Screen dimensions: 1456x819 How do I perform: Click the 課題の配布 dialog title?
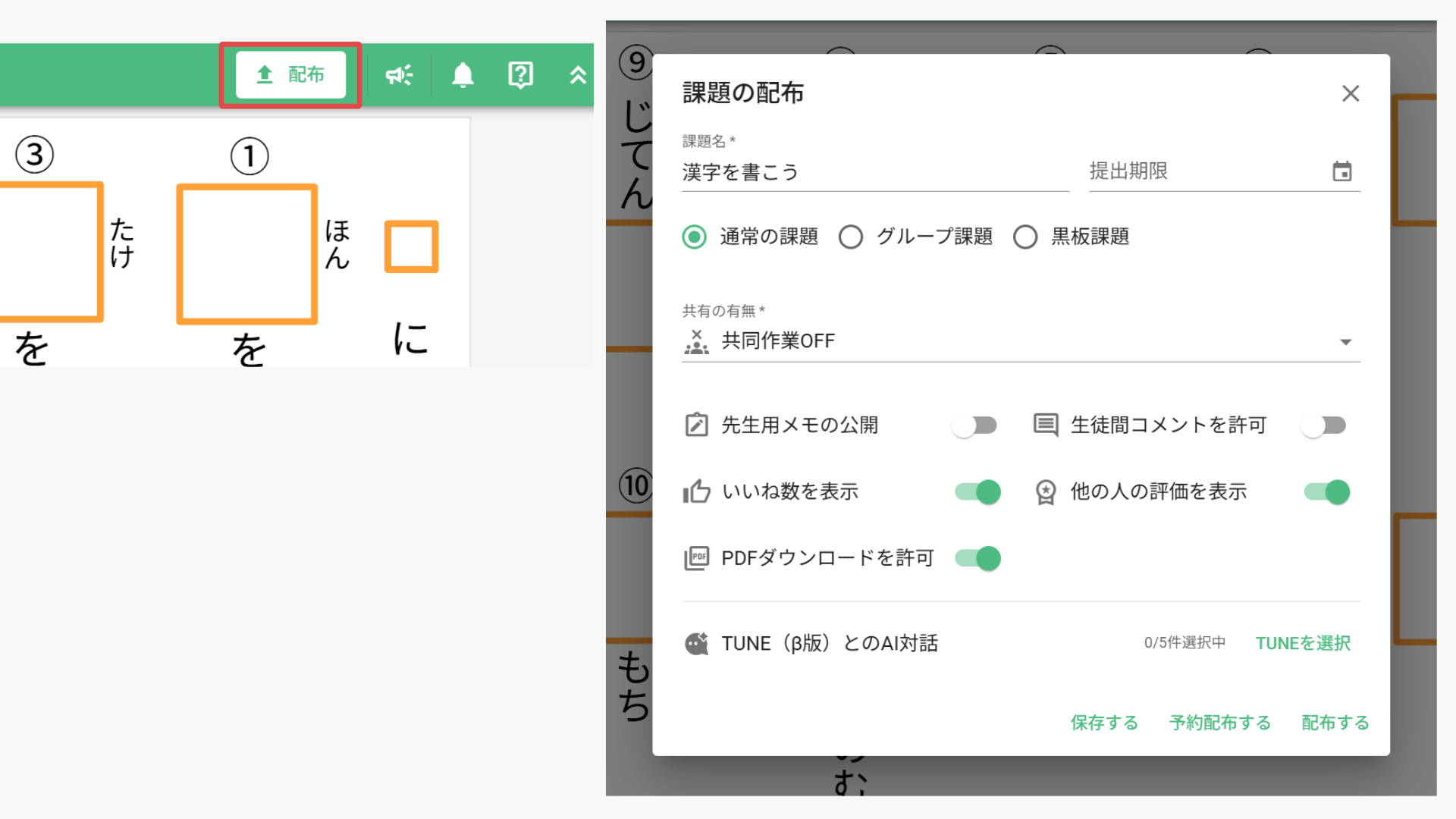[x=743, y=93]
